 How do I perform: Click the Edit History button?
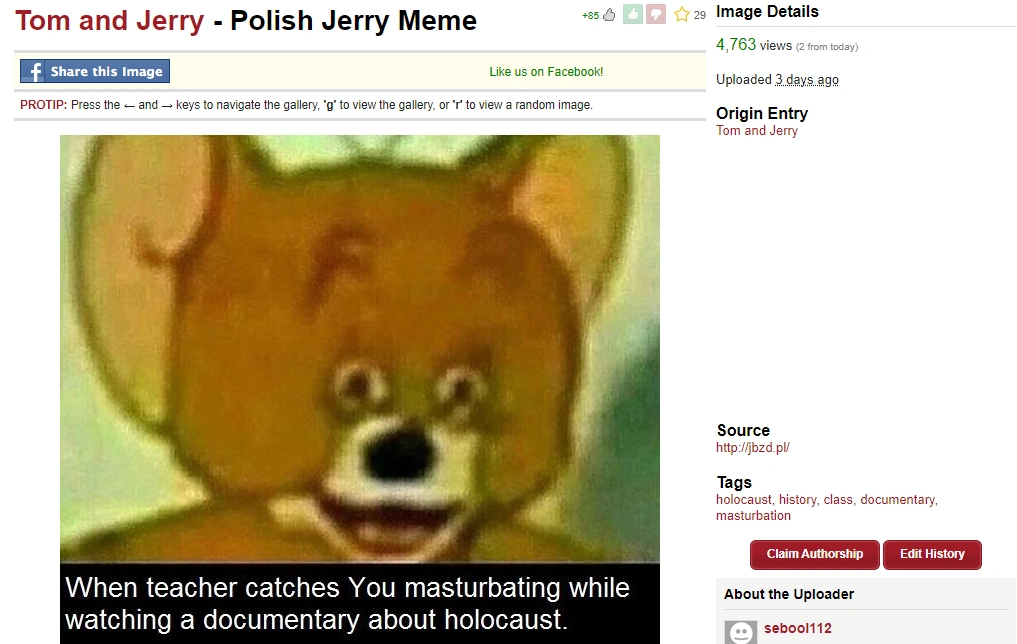pyautogui.click(x=932, y=555)
